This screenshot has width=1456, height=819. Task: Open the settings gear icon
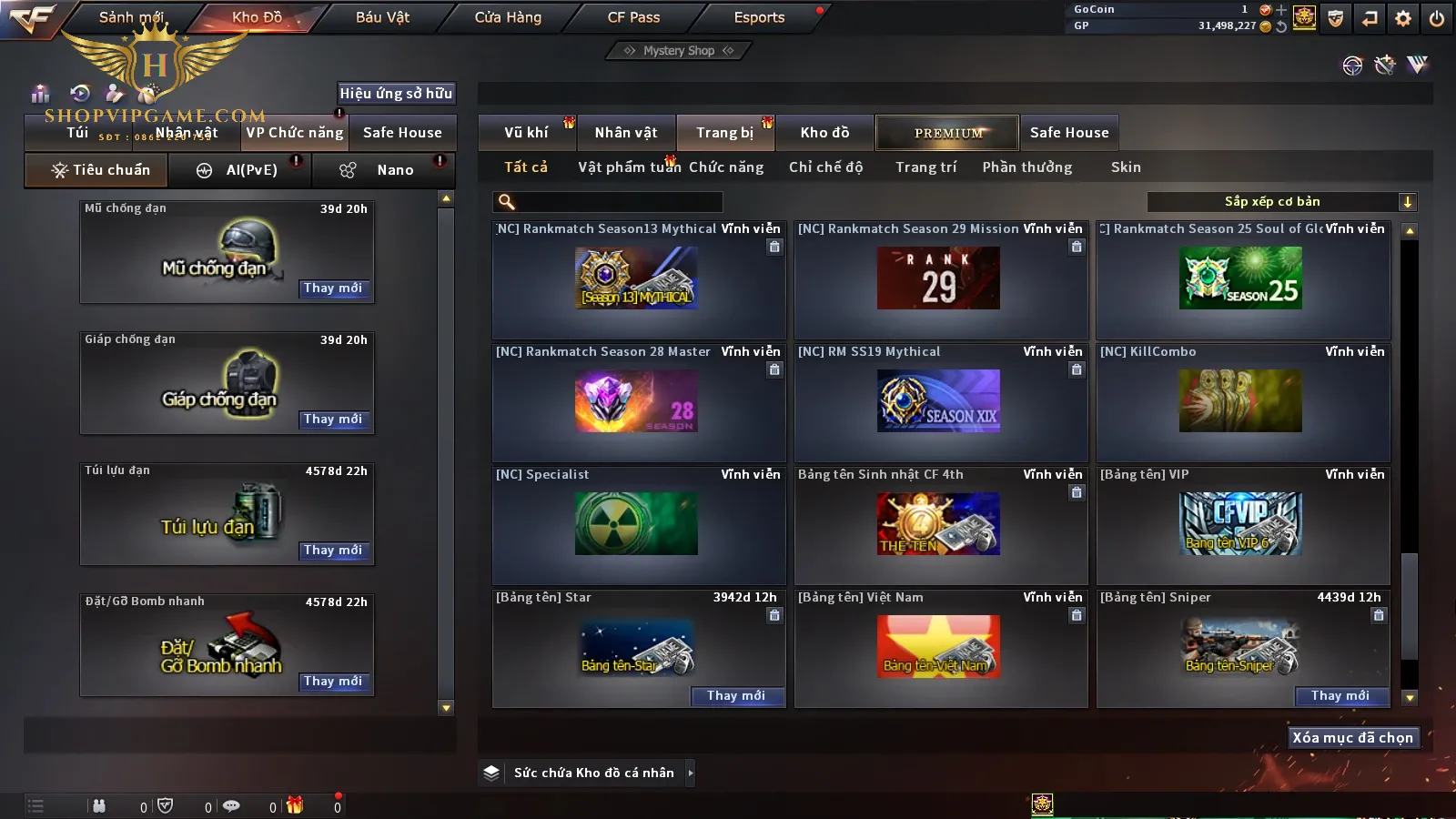point(1403,18)
